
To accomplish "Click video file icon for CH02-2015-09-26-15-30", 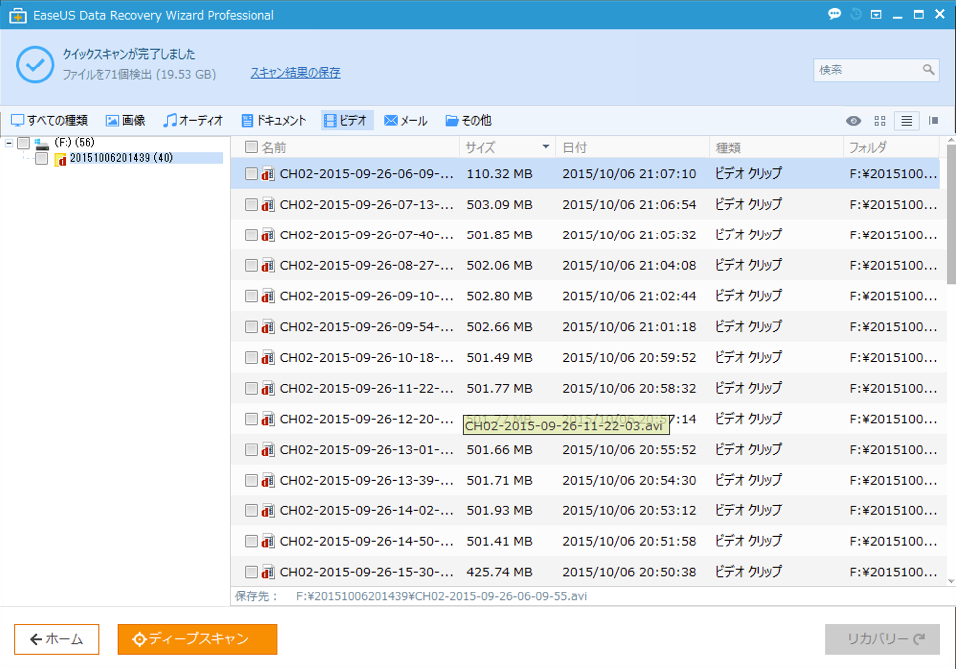I will point(268,572).
